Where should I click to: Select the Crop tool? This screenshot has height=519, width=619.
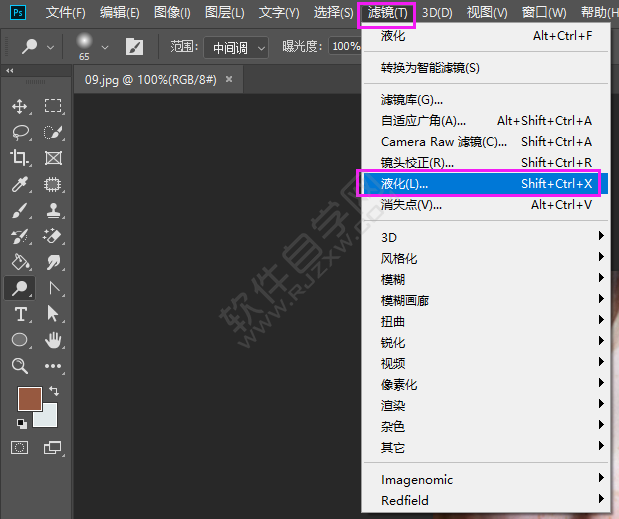pos(19,158)
